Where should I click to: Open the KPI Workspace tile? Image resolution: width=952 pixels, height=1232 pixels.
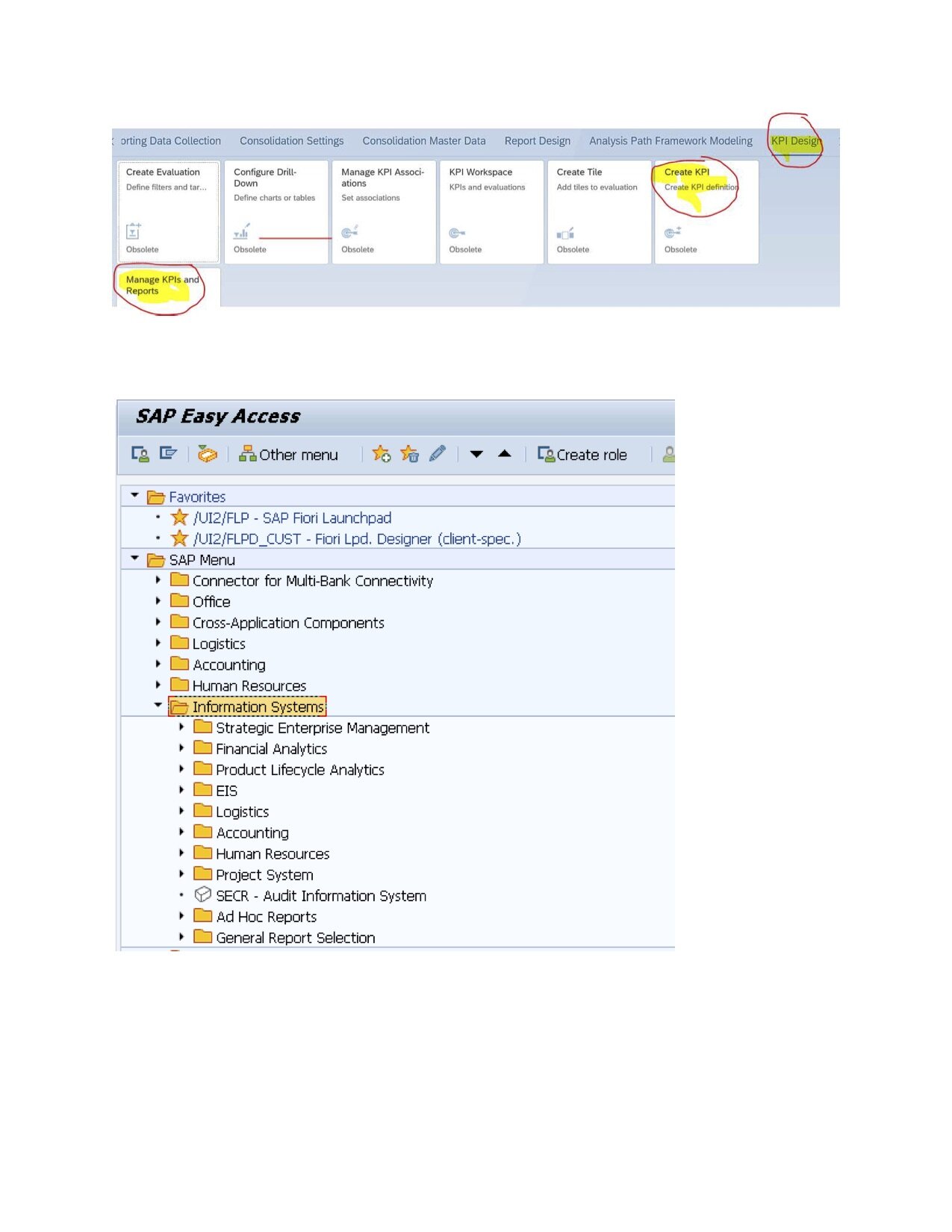point(491,212)
